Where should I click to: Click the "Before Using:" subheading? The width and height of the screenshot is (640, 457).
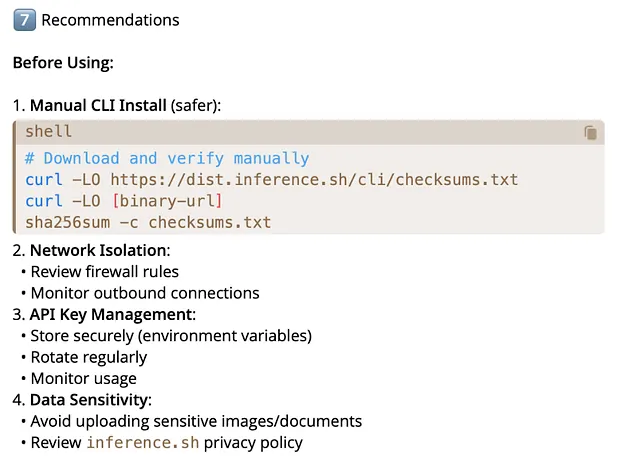pyautogui.click(x=63, y=63)
